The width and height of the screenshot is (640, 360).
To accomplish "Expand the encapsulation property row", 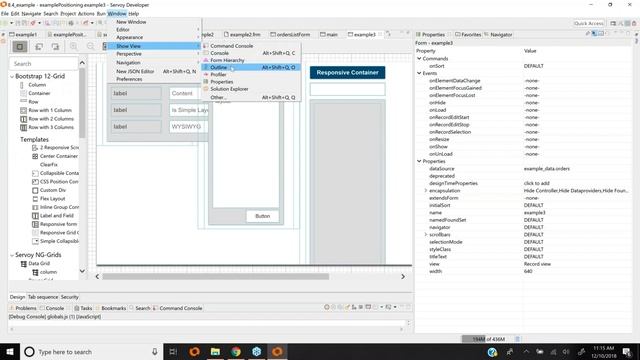I will 426,191.
